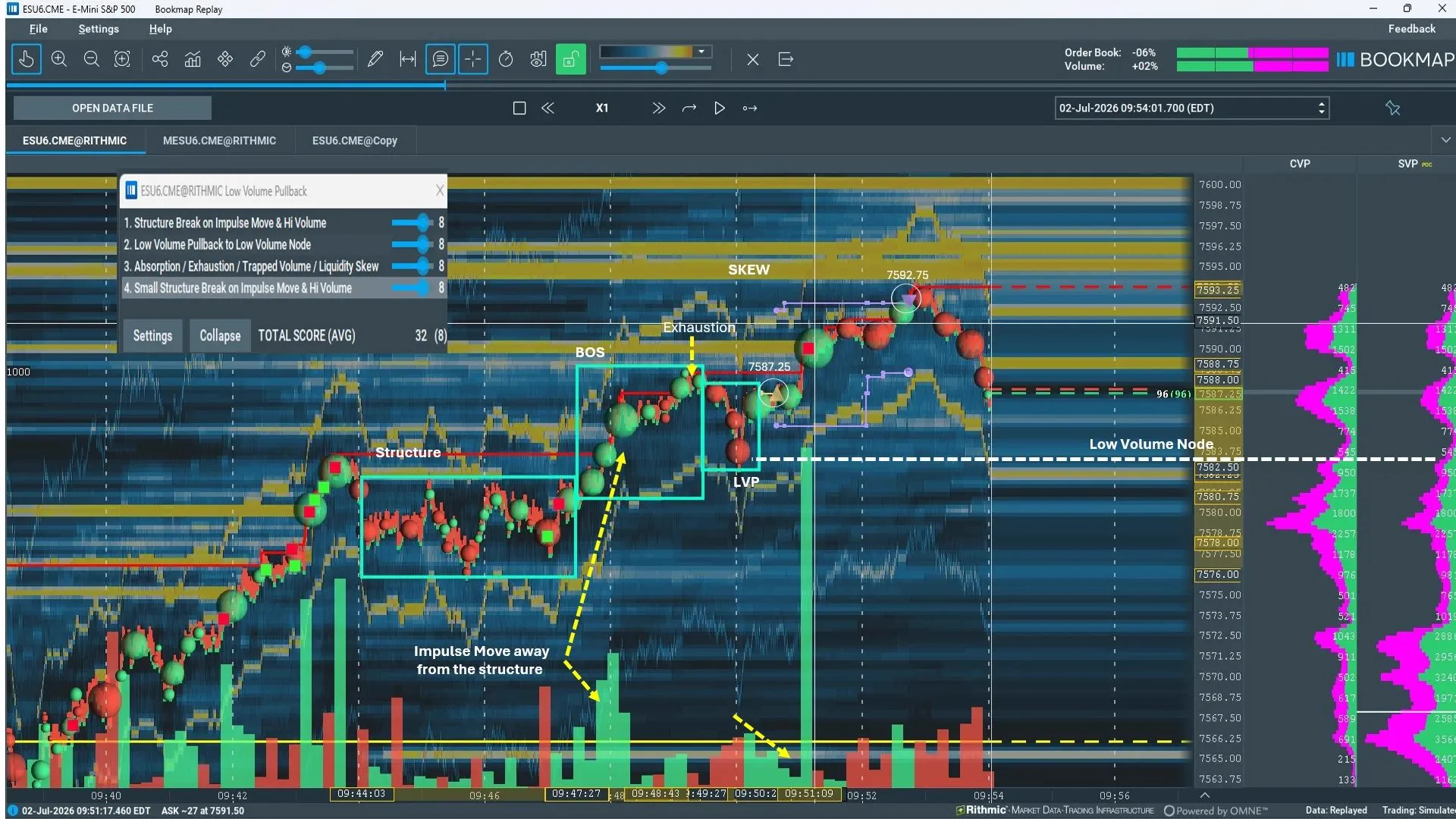
Task: Speed up replay with forward chevrons
Action: [x=658, y=108]
